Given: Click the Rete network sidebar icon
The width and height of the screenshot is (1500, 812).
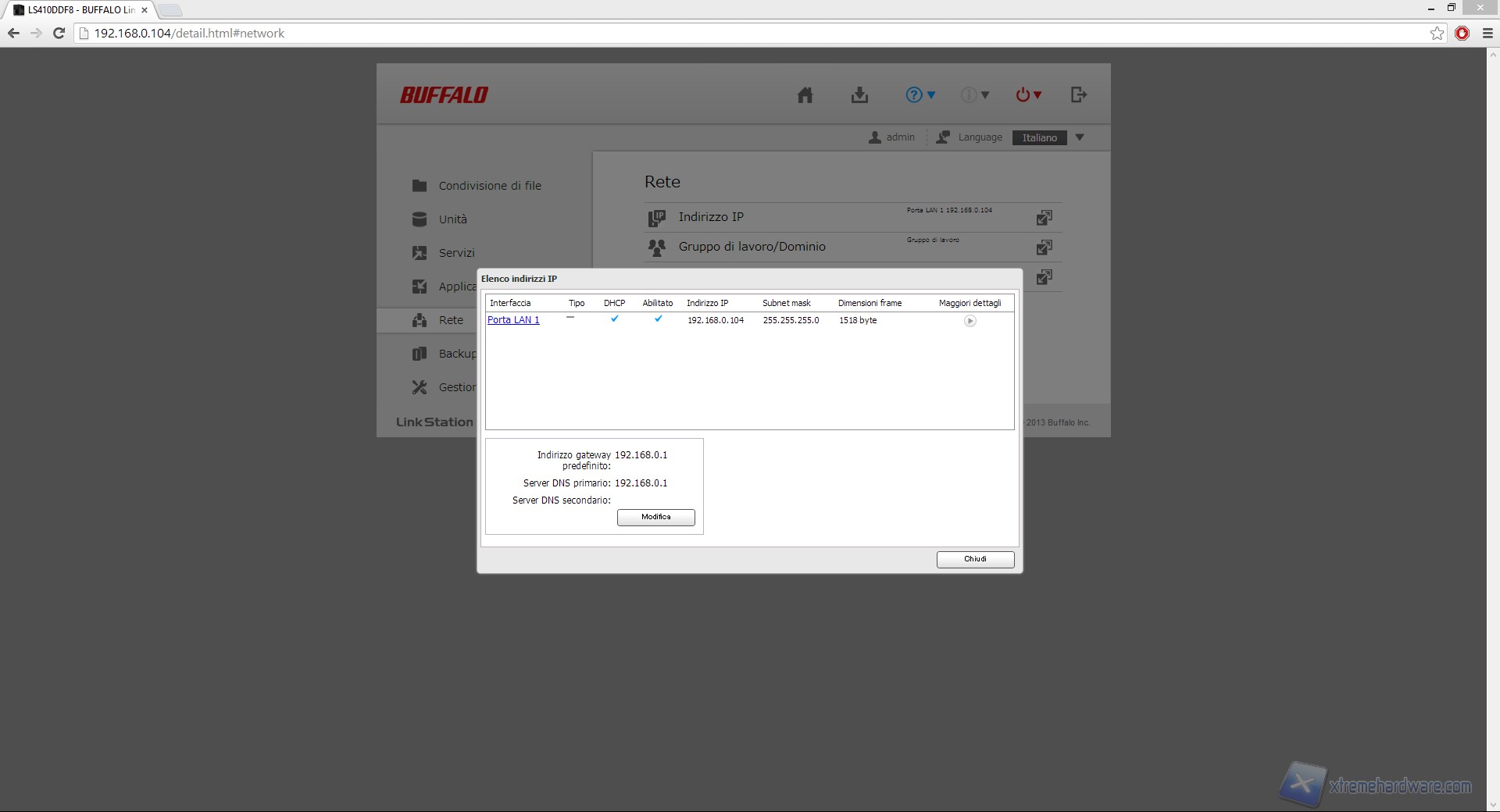Looking at the screenshot, I should (x=420, y=320).
